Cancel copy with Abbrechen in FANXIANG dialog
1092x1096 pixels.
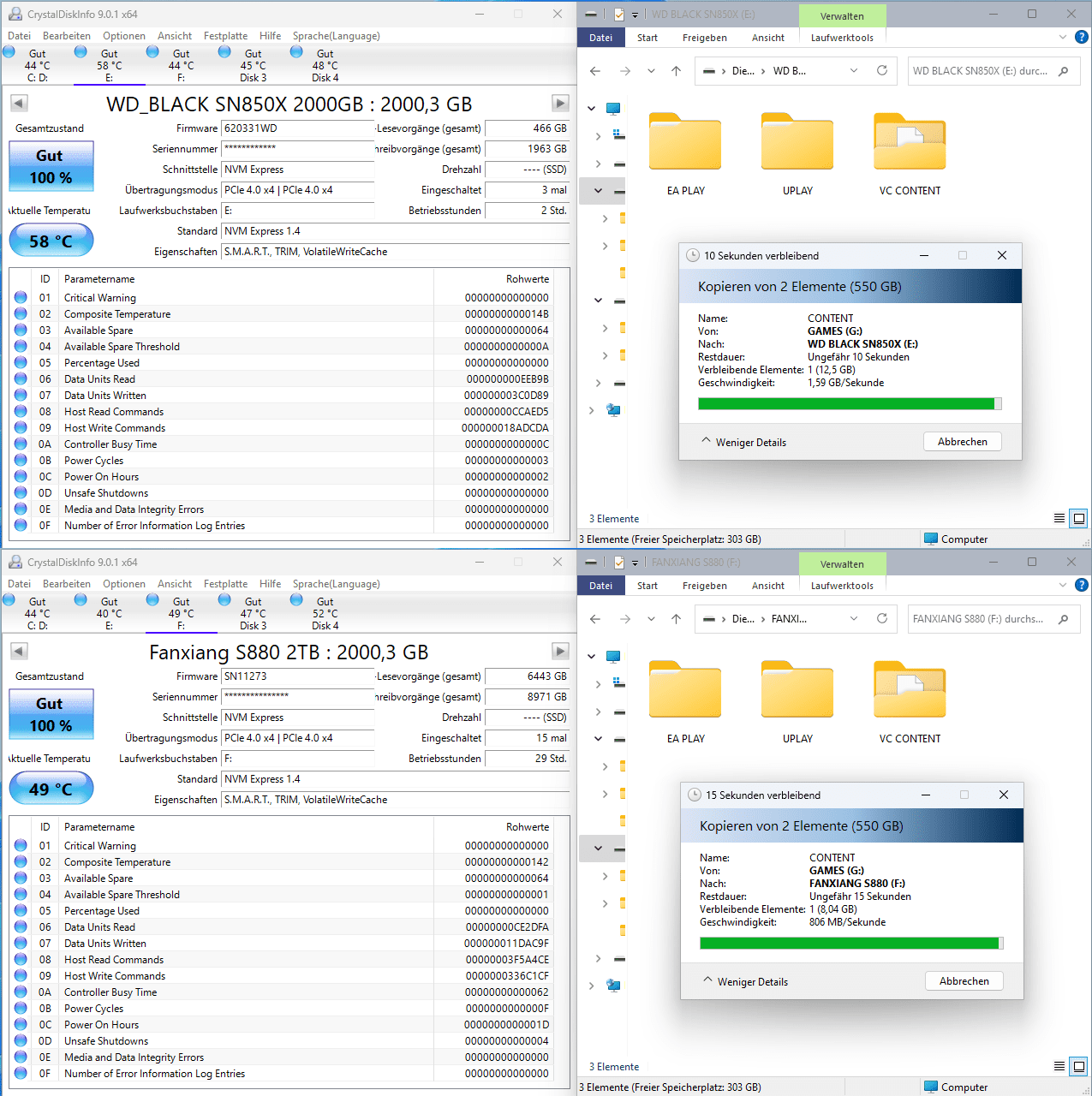[964, 981]
